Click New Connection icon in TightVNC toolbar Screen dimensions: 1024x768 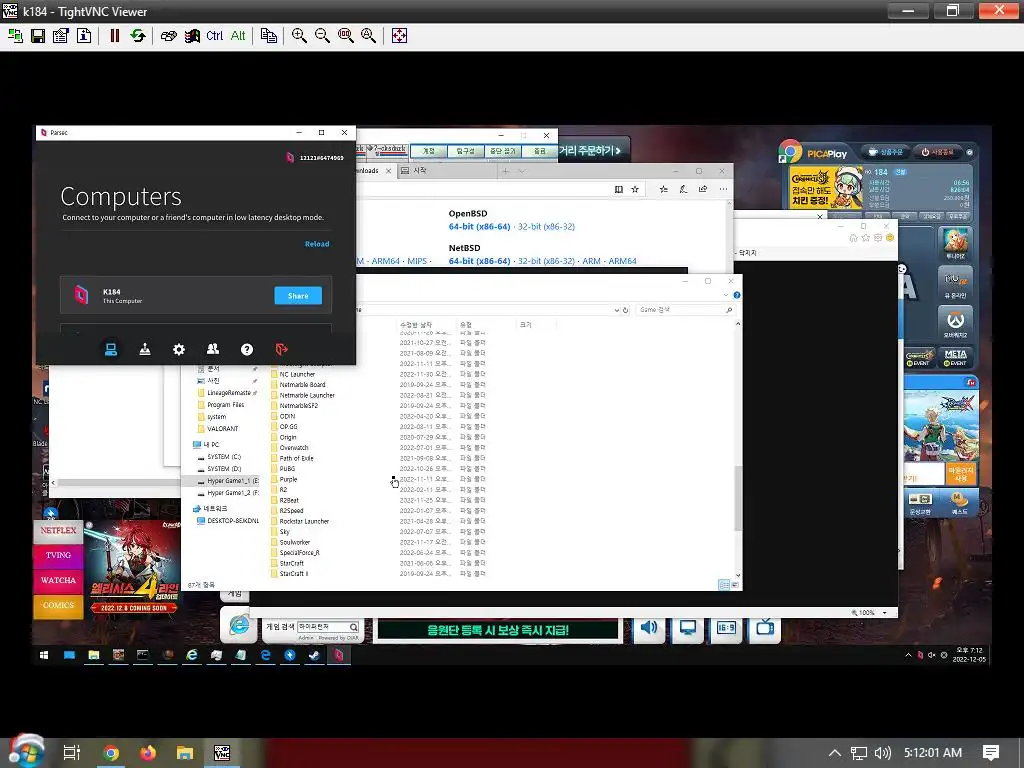15,35
